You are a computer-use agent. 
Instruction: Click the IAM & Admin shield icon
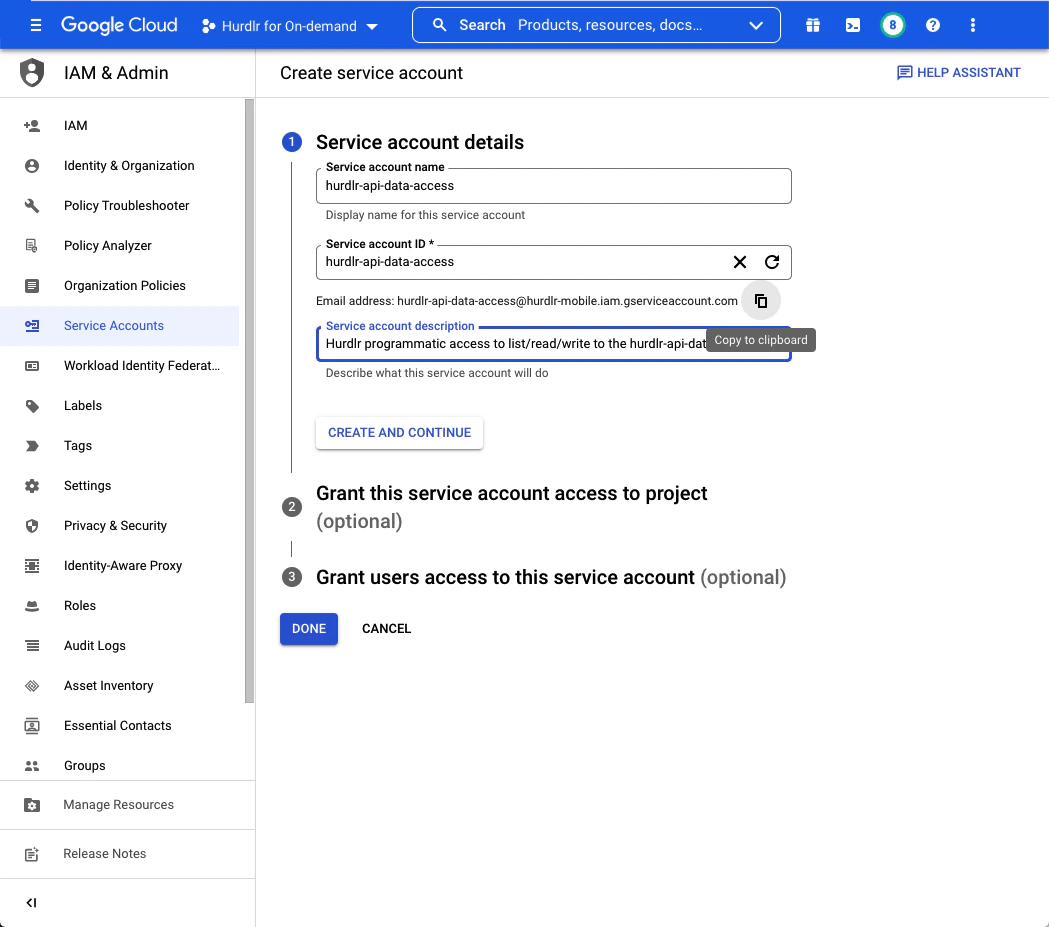coord(31,73)
